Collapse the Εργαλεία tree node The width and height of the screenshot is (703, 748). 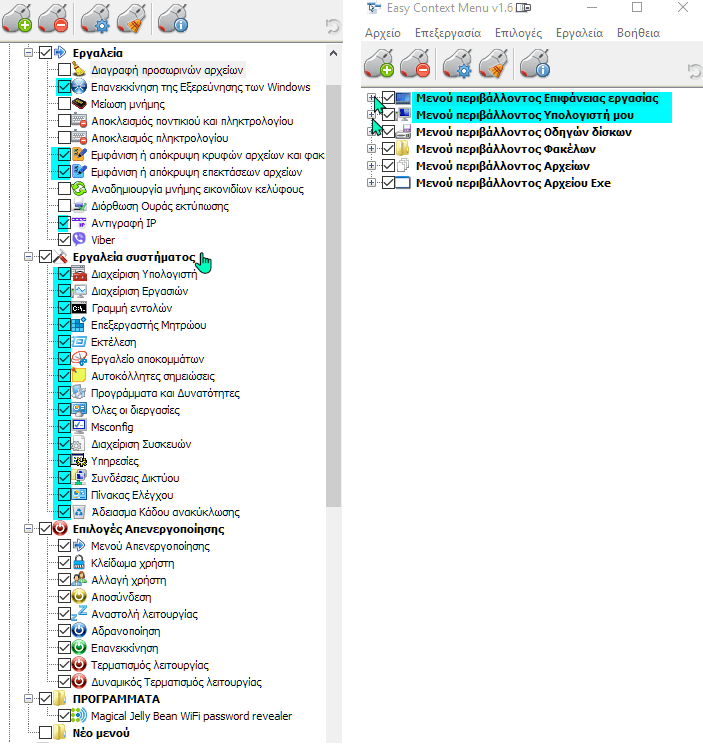(29, 52)
